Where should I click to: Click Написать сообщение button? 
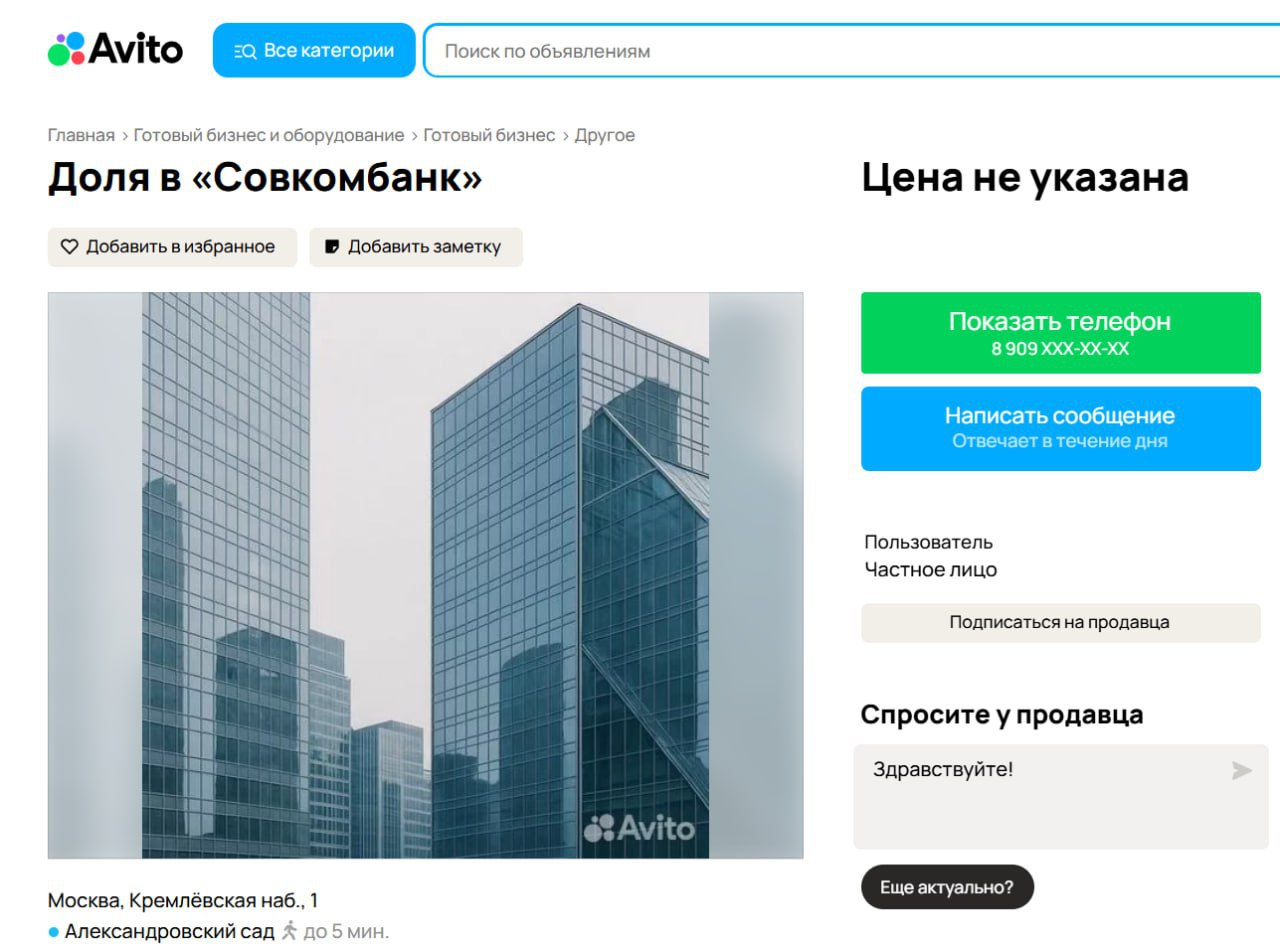point(1061,429)
